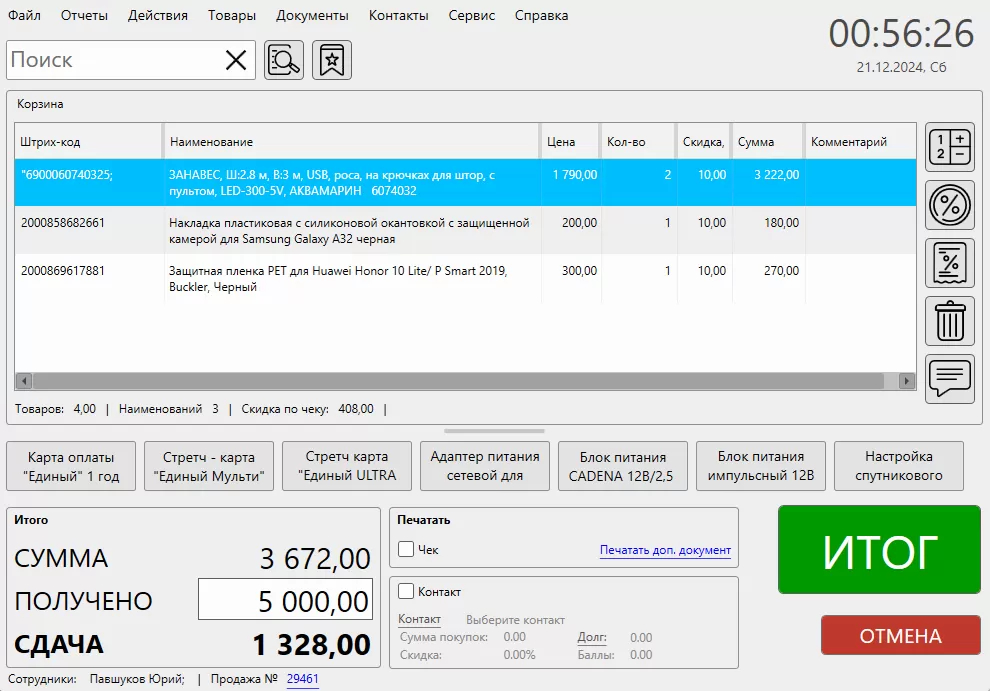Click the Скидка по чеку 408,00 value
The image size is (990, 691).
point(356,409)
